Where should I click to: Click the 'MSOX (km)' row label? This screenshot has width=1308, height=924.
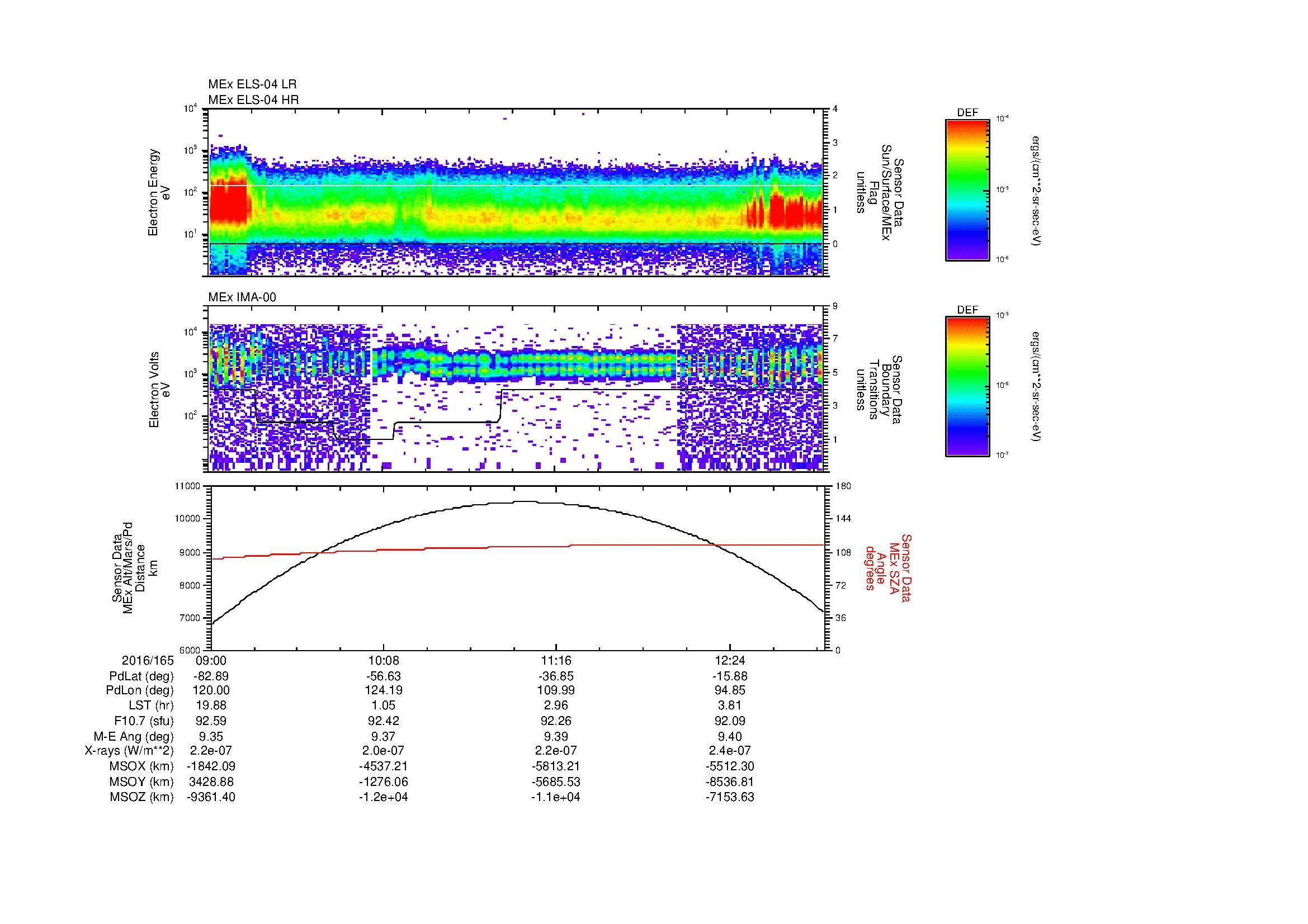142,767
